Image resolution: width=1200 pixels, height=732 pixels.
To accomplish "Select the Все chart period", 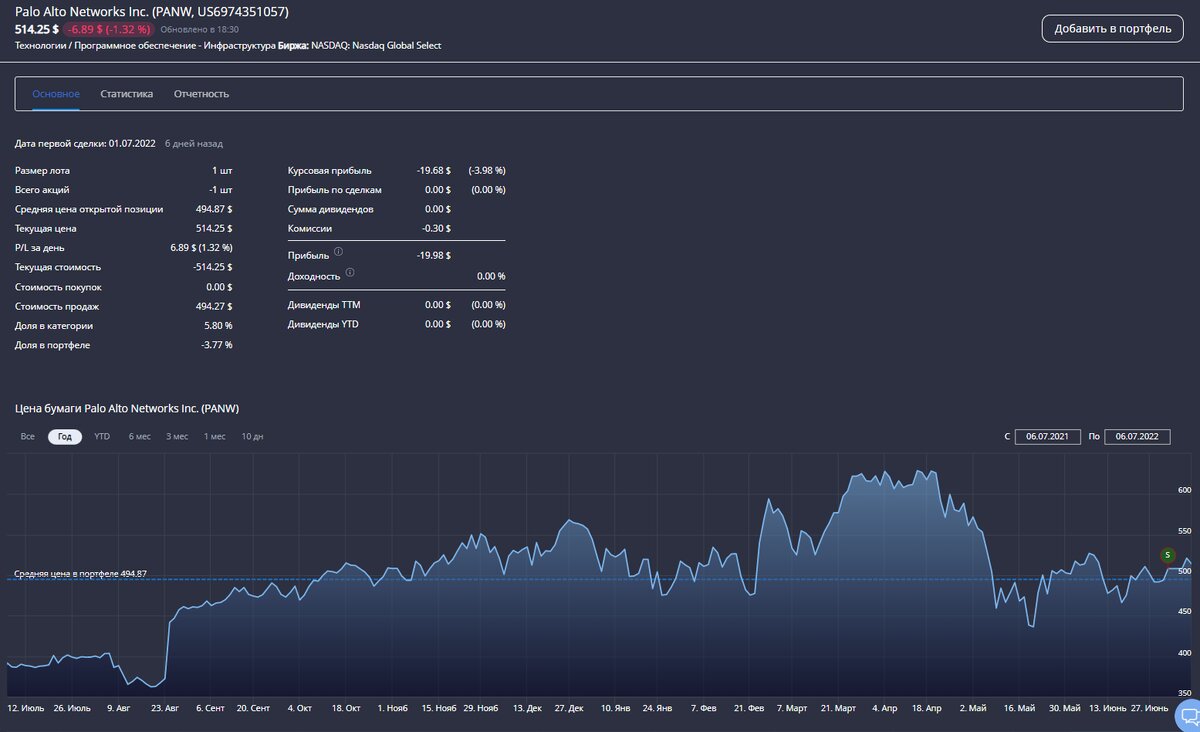I will point(28,437).
